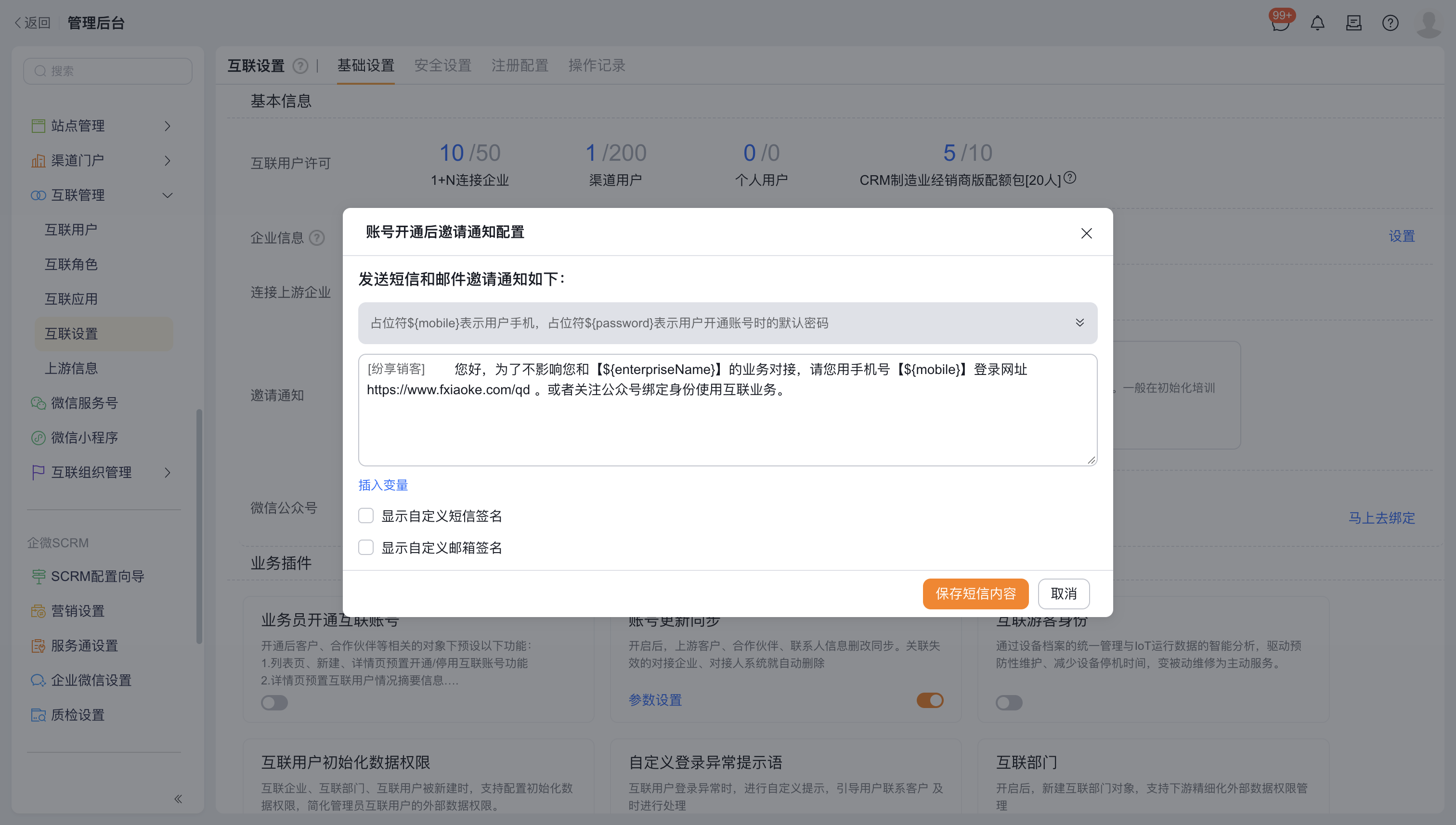
Task: Close the 账号开通后邀请通知配置 dialog
Action: (x=1086, y=233)
